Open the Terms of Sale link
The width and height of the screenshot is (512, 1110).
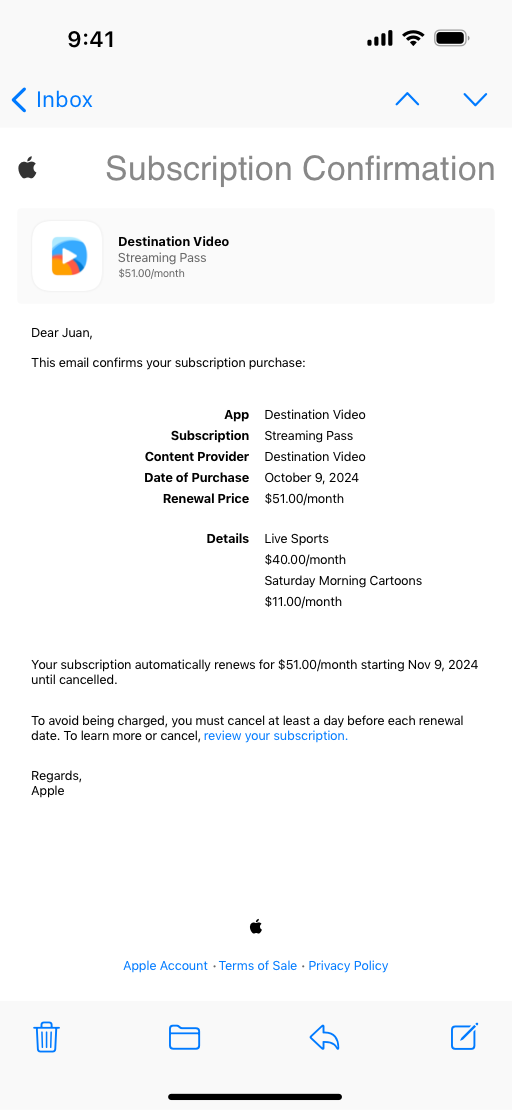(x=258, y=966)
